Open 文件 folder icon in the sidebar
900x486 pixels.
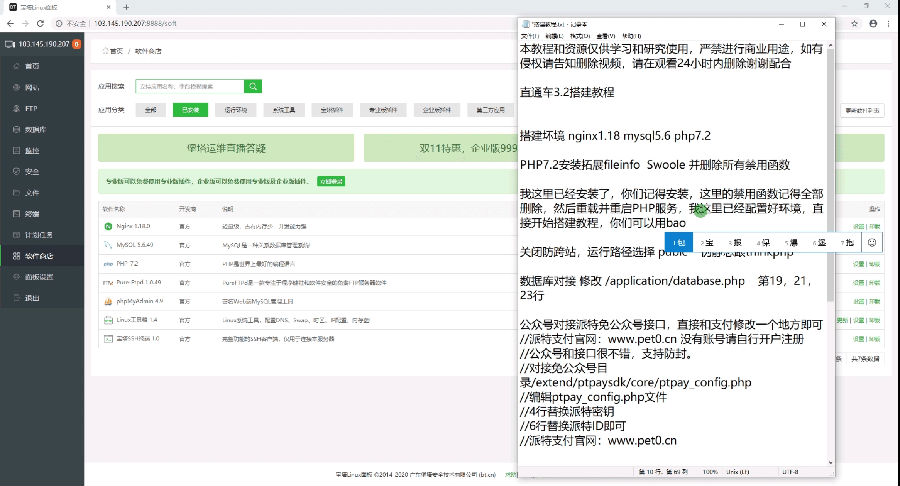point(17,193)
